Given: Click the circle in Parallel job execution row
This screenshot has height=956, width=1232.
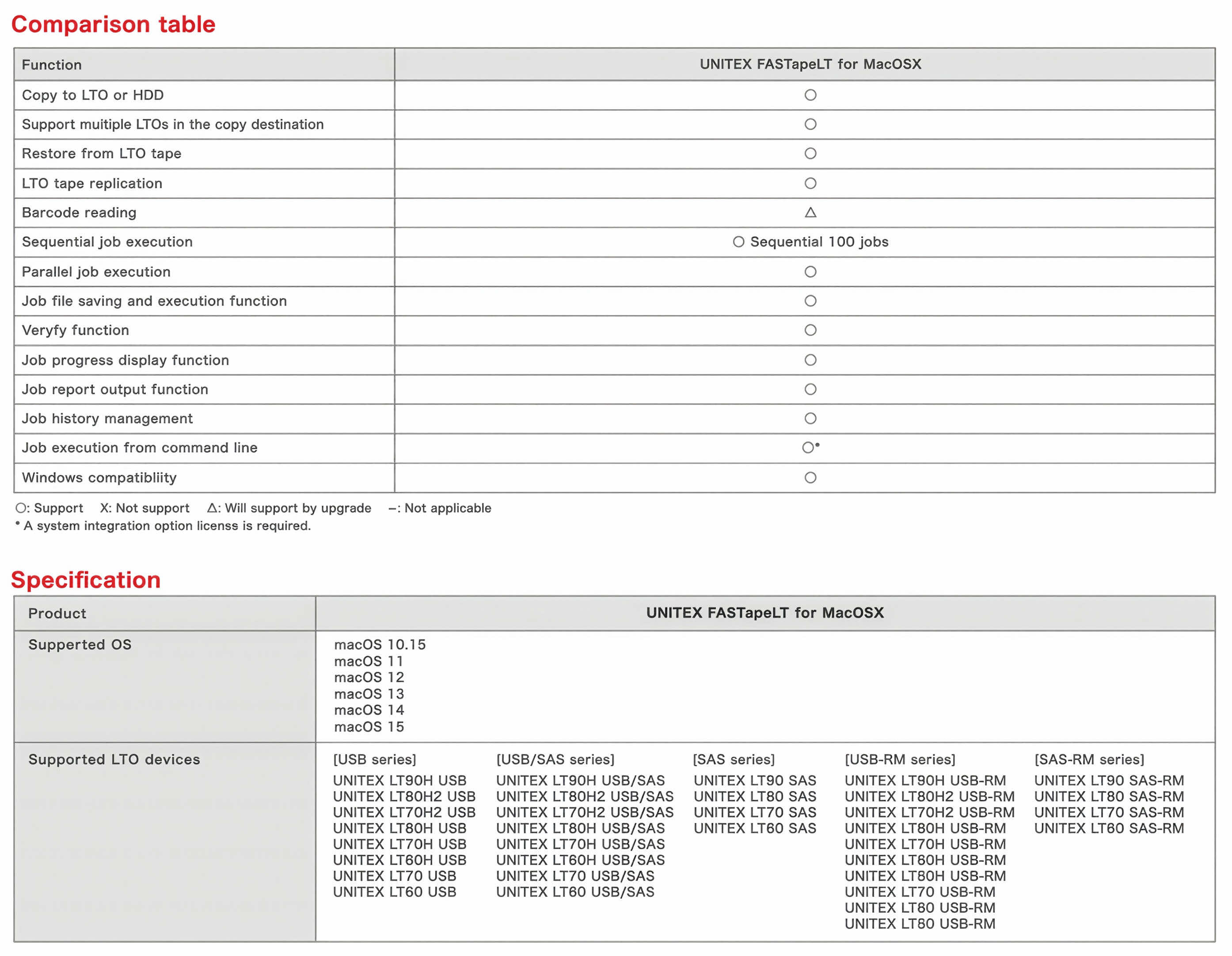Looking at the screenshot, I should (810, 272).
